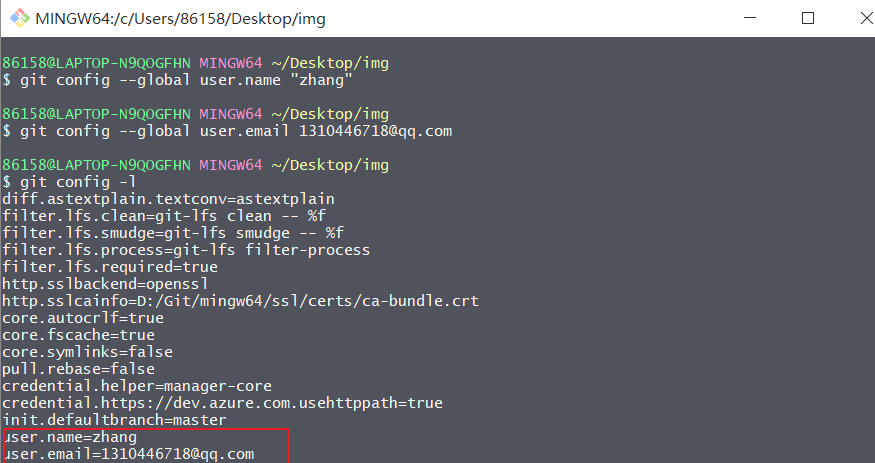Click the diff.astextplain.textconv output line
Viewport: 875px width, 463px height.
(168, 199)
